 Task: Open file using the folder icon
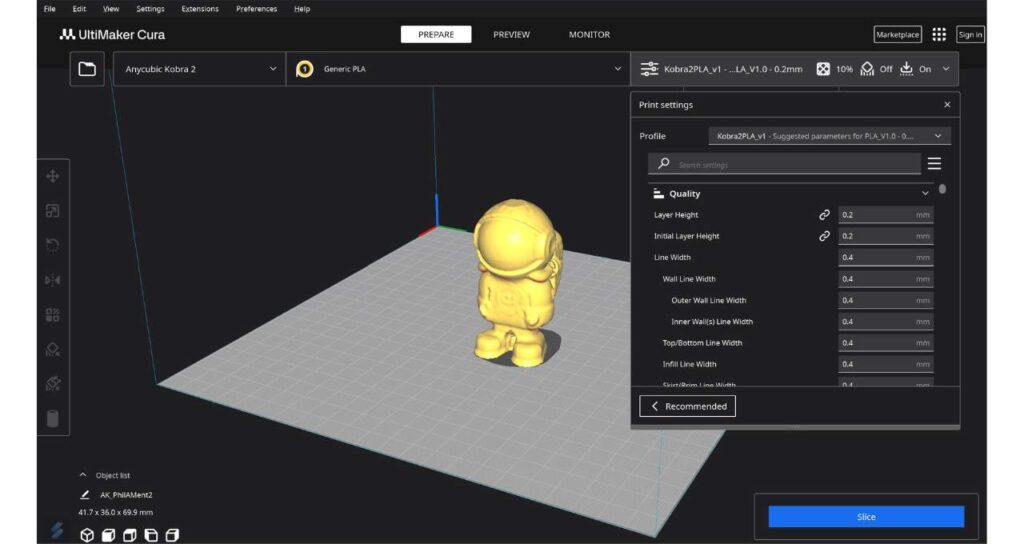(x=87, y=69)
